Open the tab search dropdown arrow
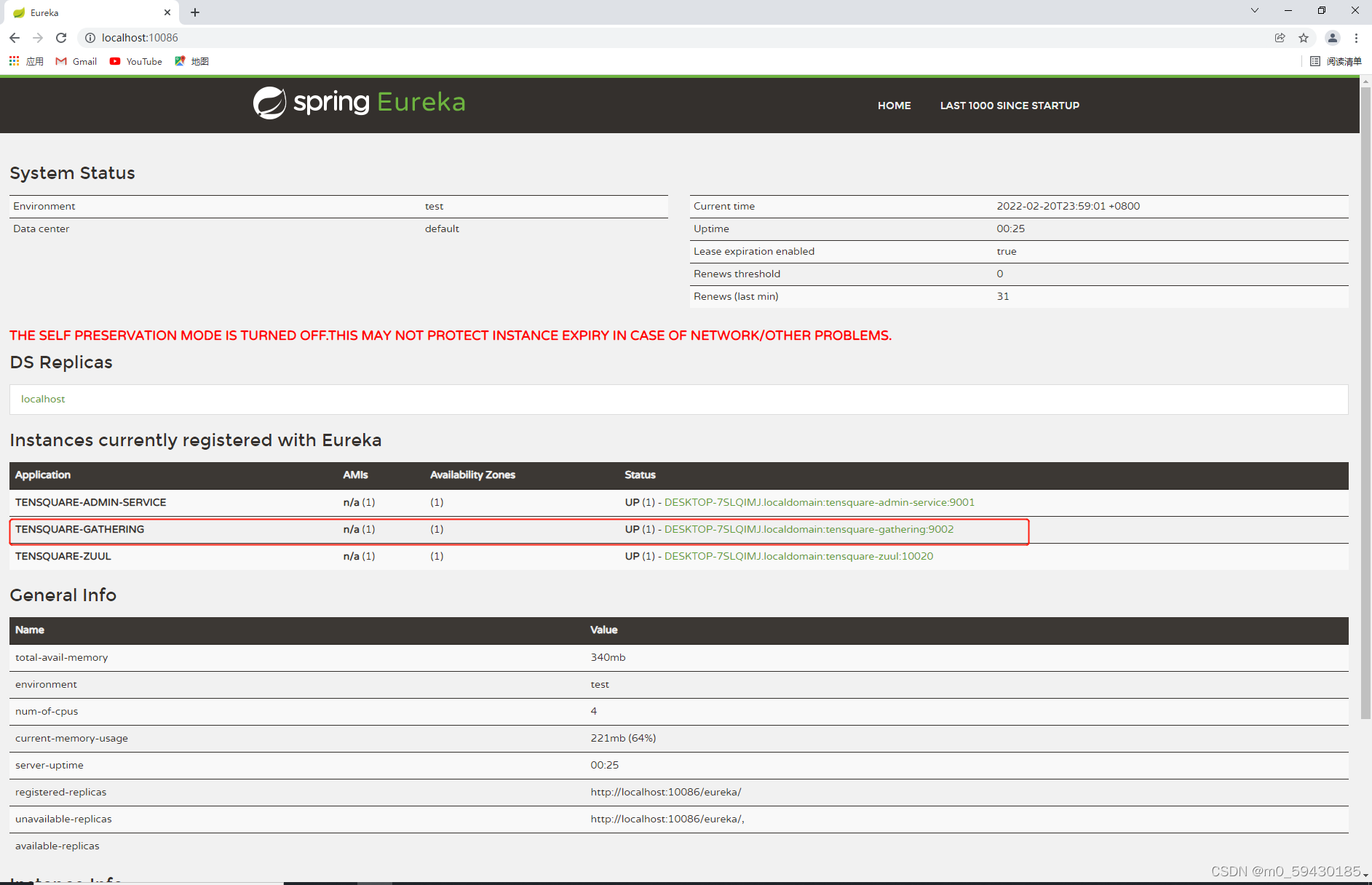The width and height of the screenshot is (1372, 885). click(x=1255, y=10)
